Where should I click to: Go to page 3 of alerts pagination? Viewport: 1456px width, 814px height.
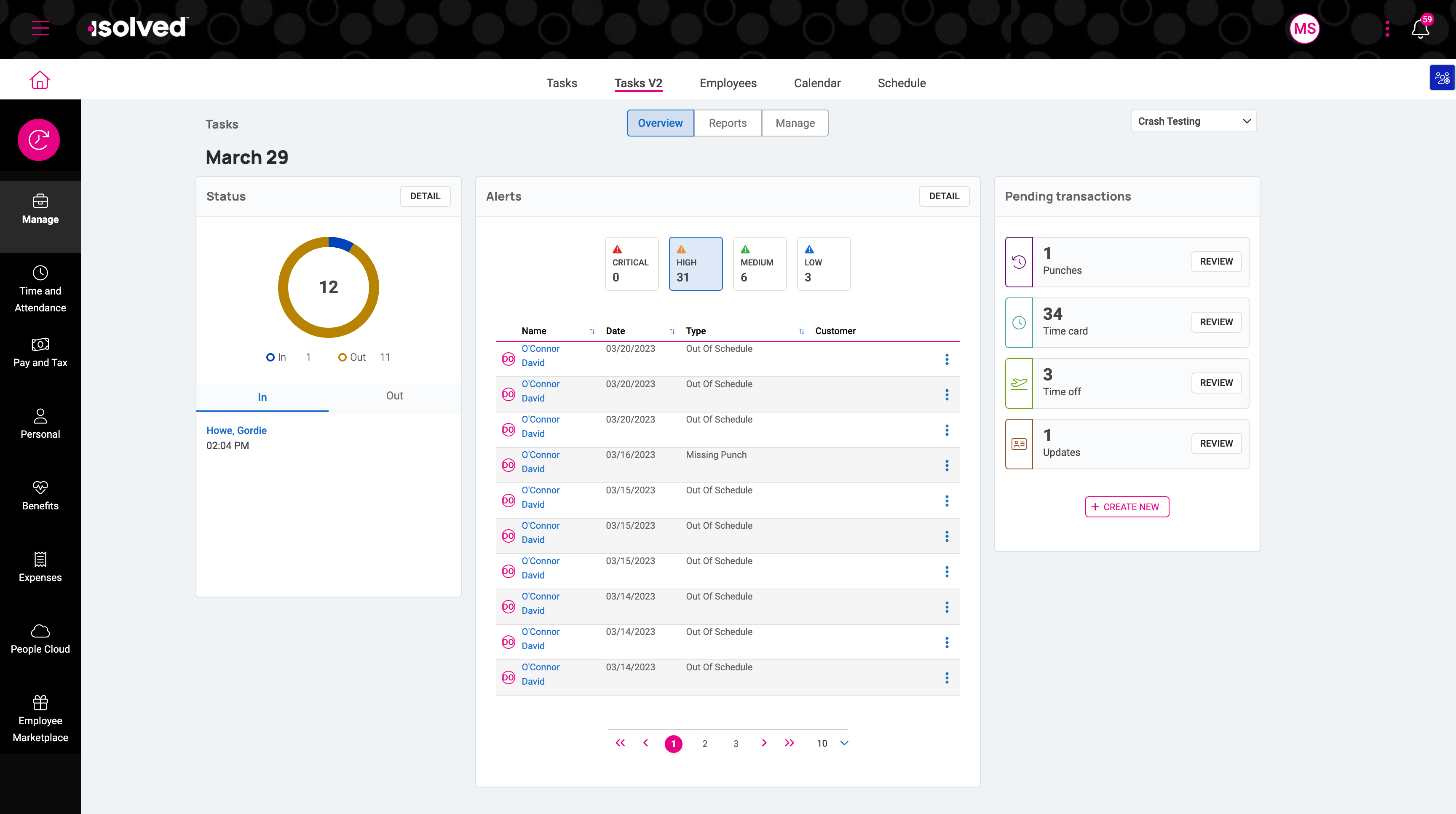(735, 743)
